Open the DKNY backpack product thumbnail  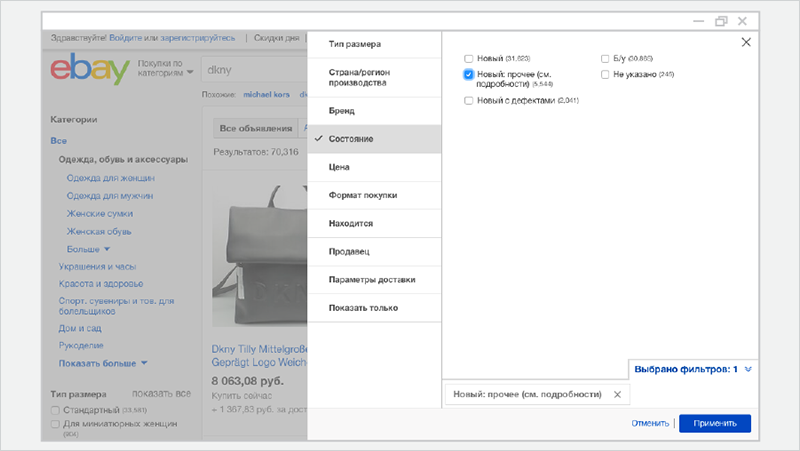260,255
